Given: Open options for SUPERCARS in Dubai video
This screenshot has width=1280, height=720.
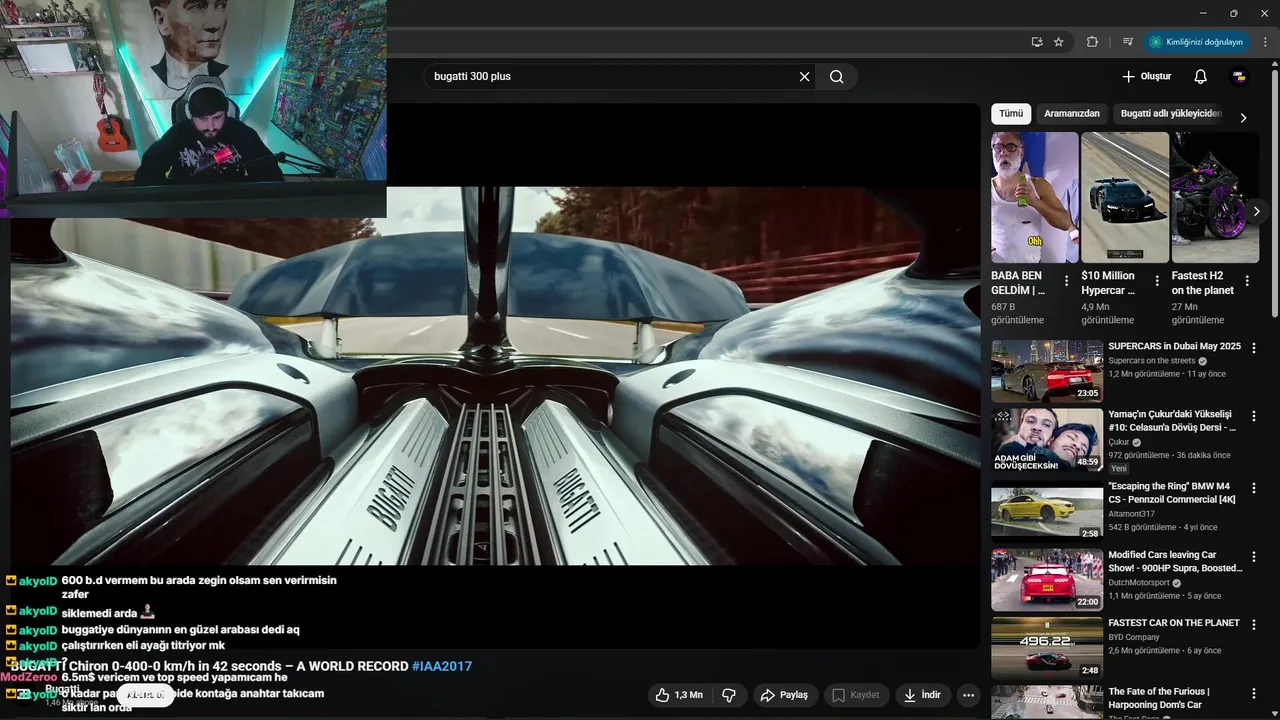Looking at the screenshot, I should [1254, 348].
